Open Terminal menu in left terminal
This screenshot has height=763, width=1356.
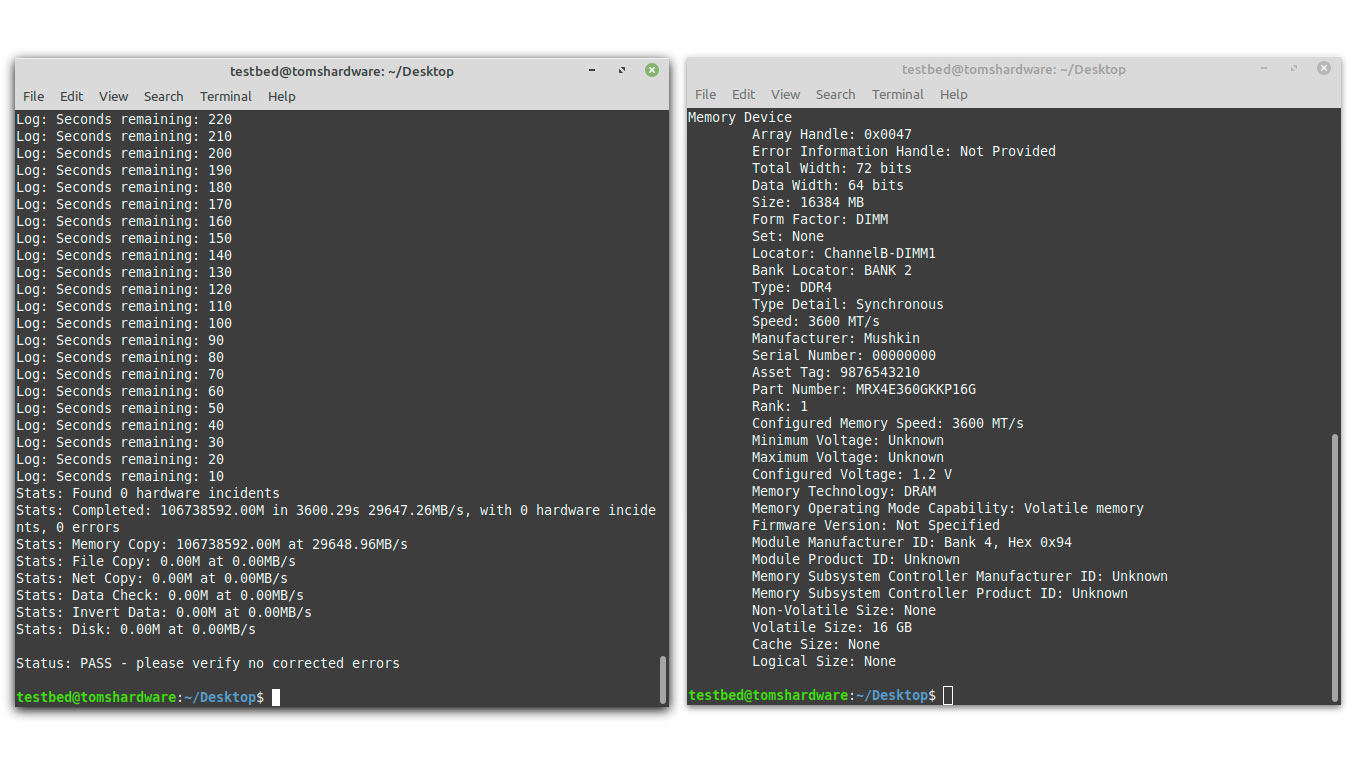click(x=226, y=96)
